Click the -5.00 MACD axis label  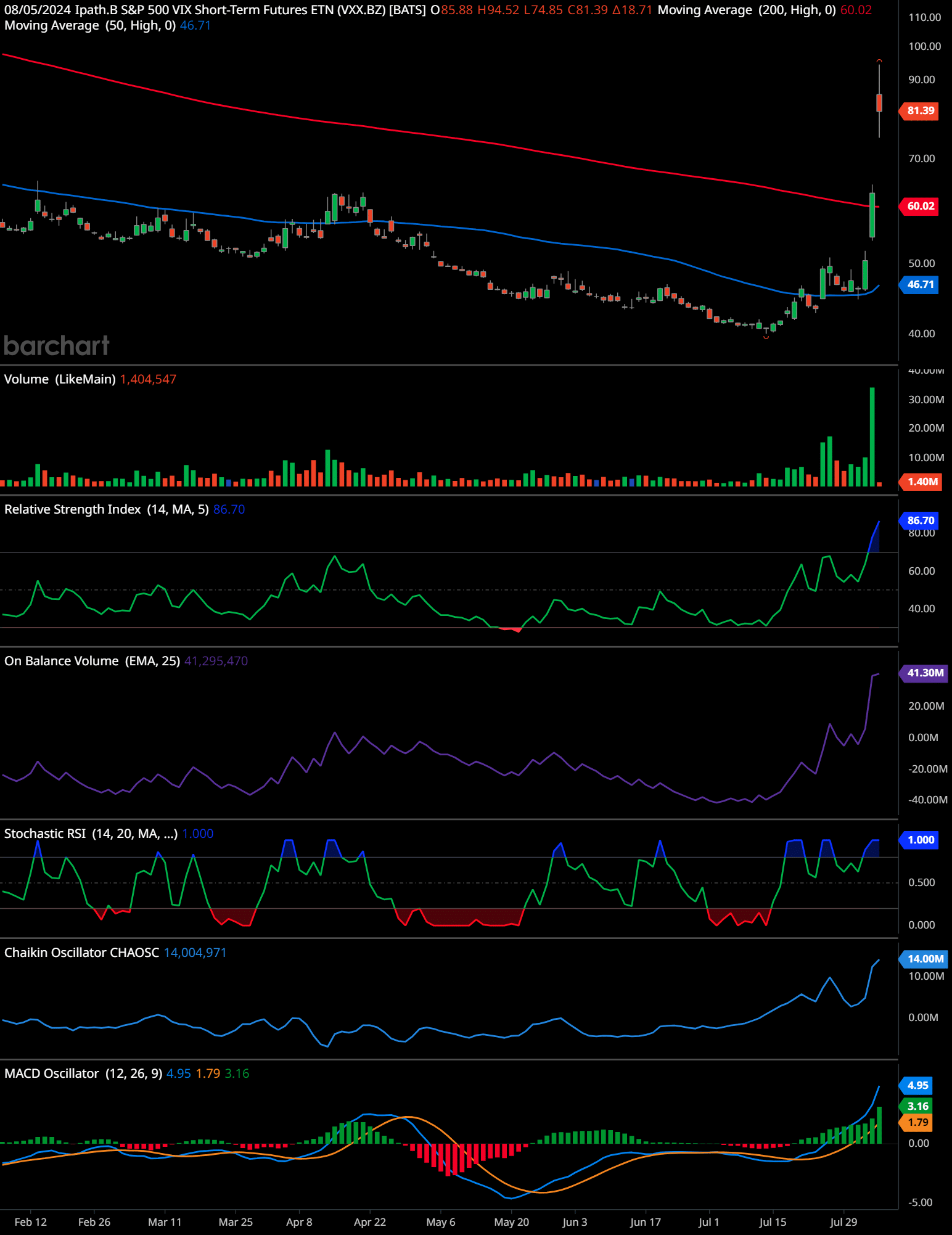pyautogui.click(x=921, y=1202)
